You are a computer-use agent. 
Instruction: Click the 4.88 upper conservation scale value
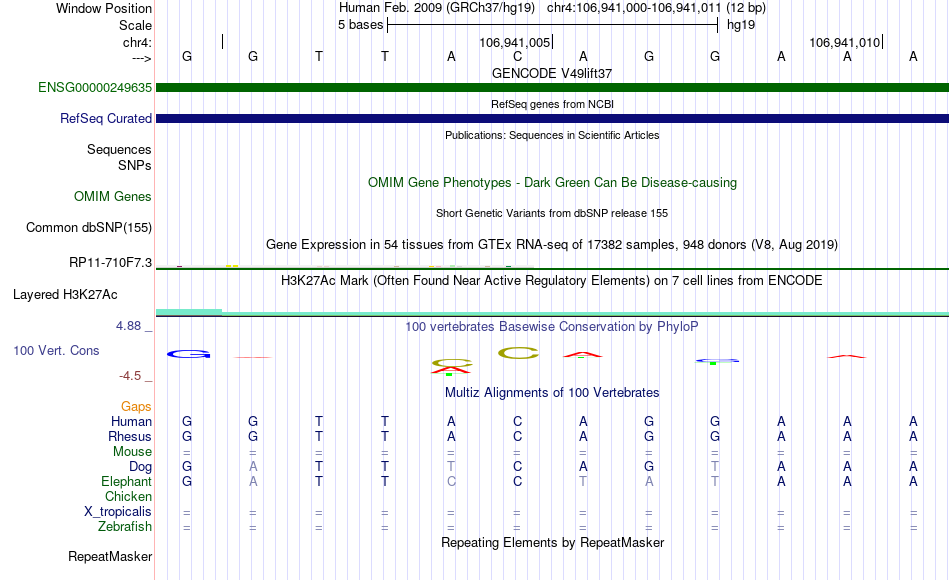tap(128, 326)
